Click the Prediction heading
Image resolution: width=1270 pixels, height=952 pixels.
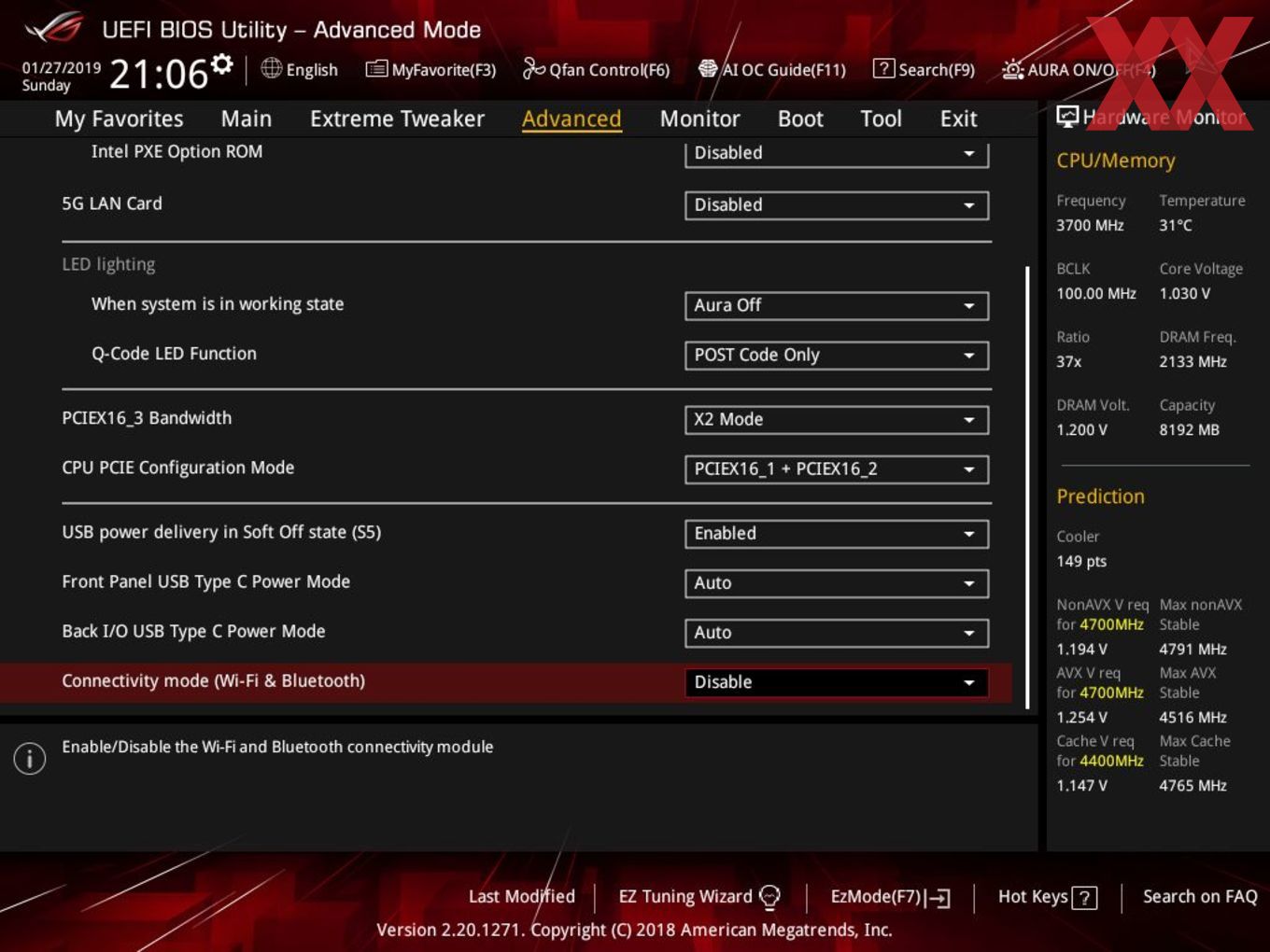tap(1100, 497)
